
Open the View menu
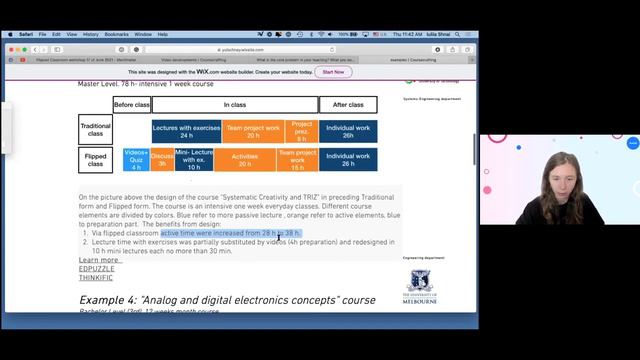pyautogui.click(x=72, y=35)
